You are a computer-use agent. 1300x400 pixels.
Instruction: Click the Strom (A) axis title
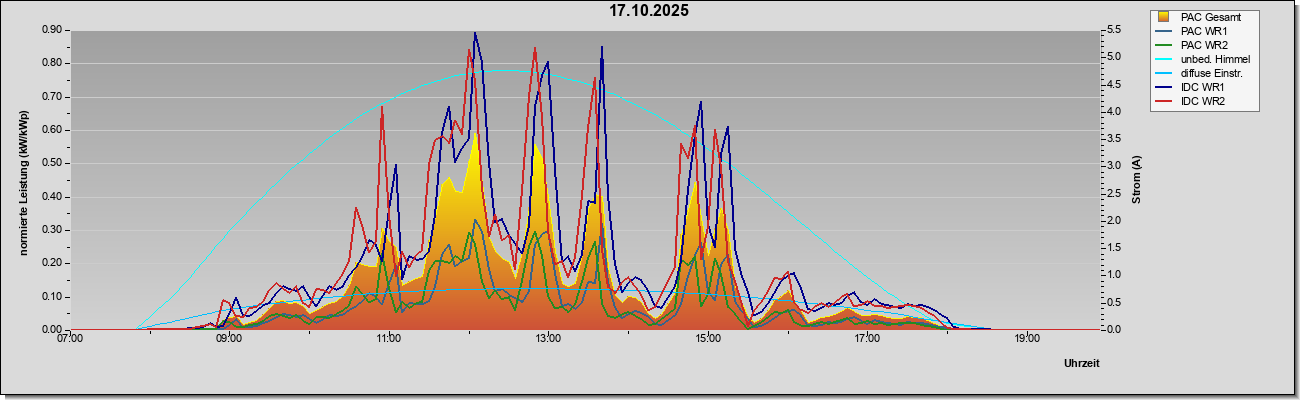[x=1136, y=179]
